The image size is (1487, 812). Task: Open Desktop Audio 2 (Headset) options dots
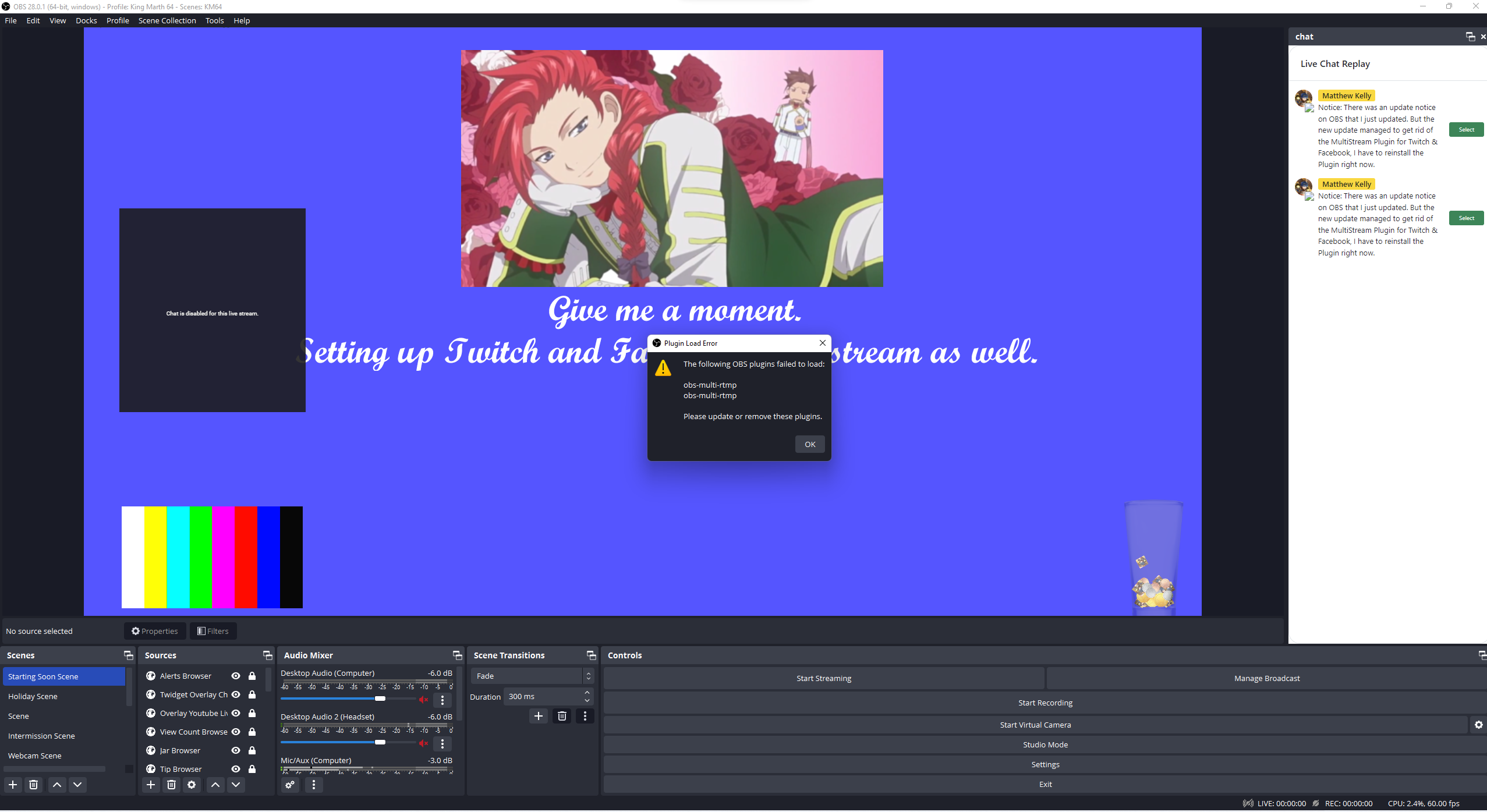tap(442, 744)
